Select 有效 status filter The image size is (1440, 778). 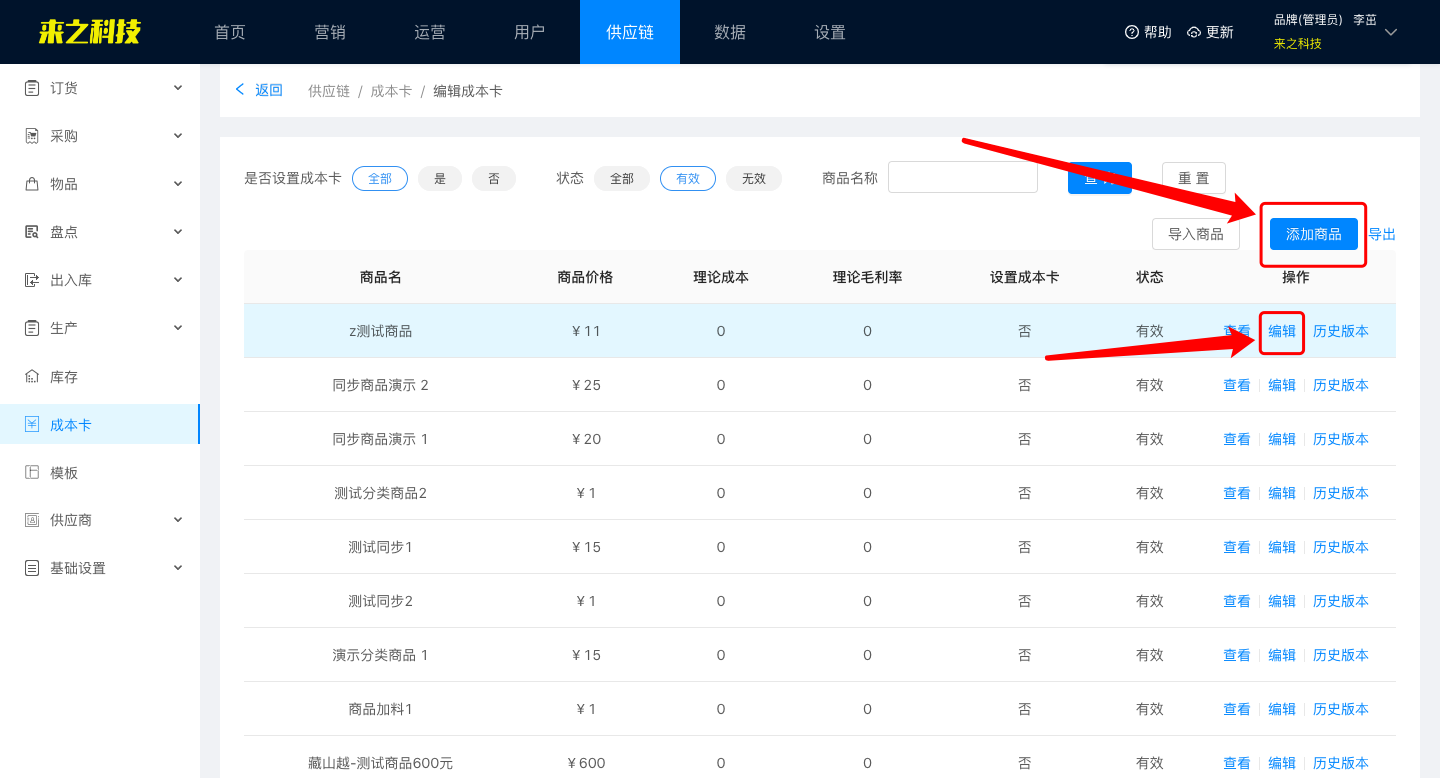click(x=688, y=178)
